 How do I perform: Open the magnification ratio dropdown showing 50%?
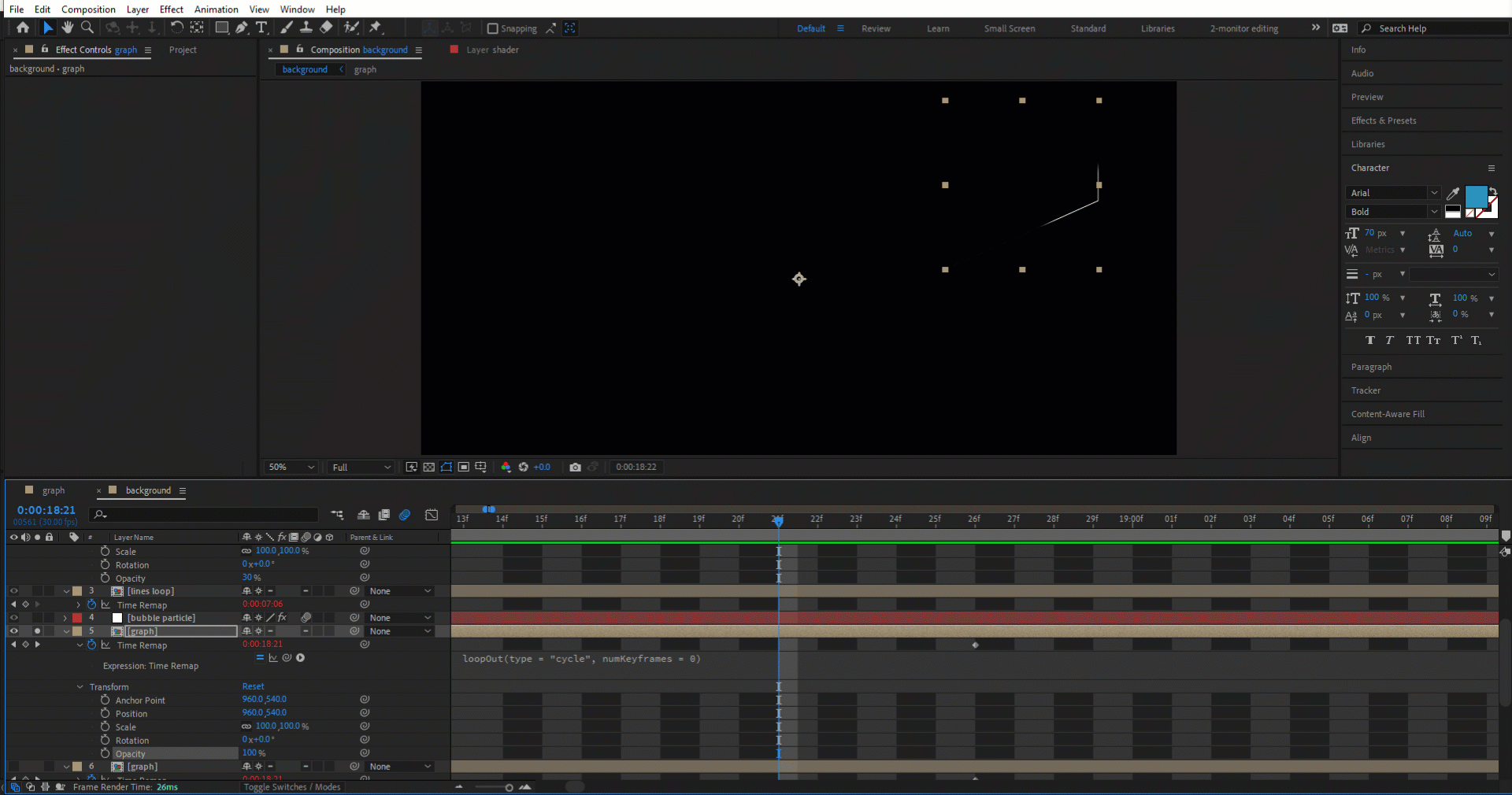[290, 467]
